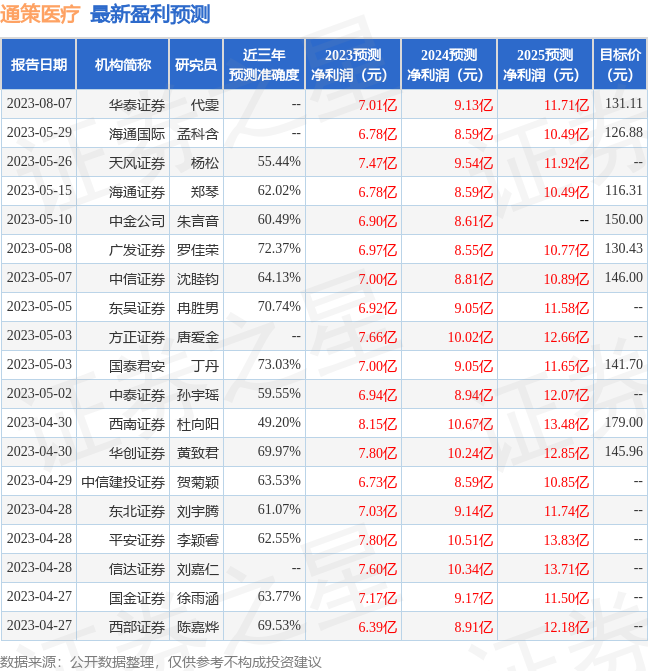
Task: Select the 报告日期 column header
Action: click(39, 65)
